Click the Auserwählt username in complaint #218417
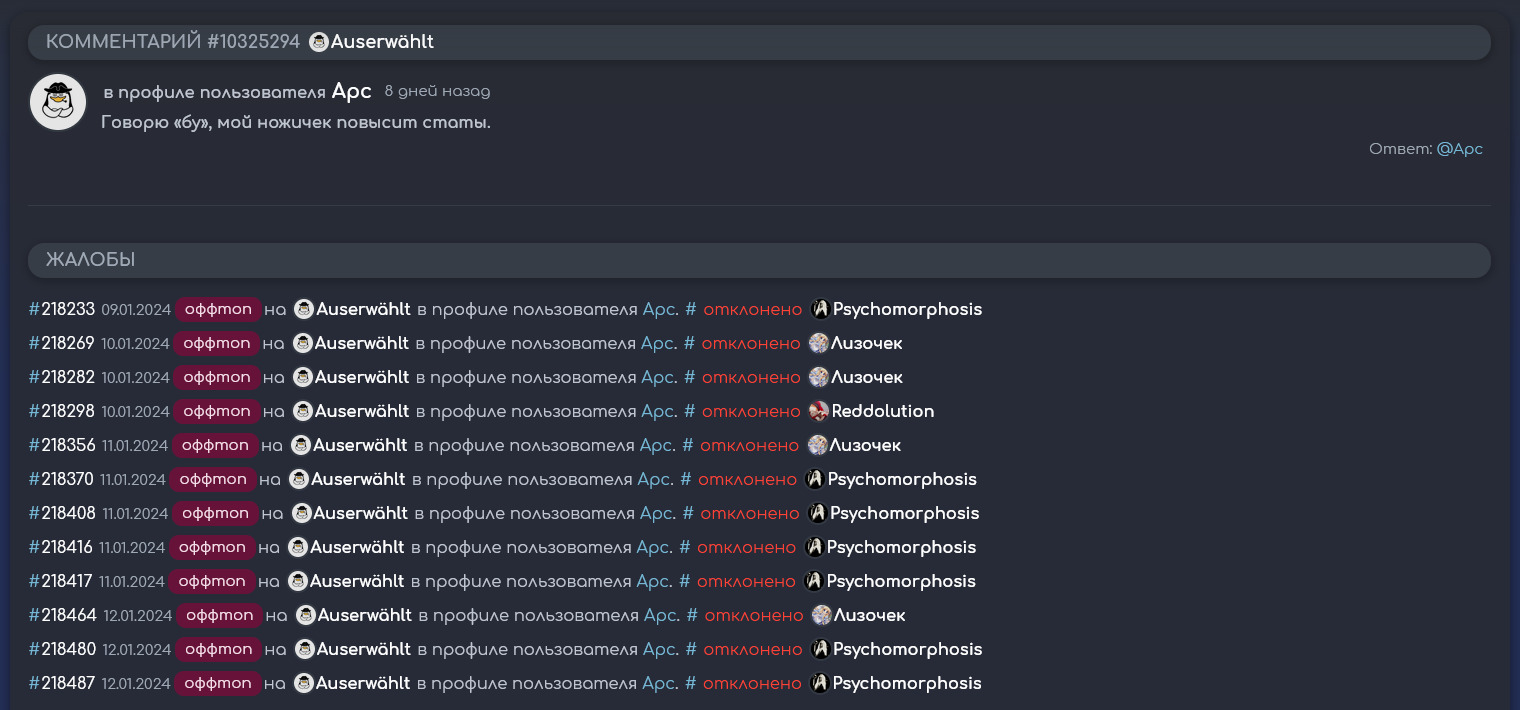 pyautogui.click(x=356, y=582)
